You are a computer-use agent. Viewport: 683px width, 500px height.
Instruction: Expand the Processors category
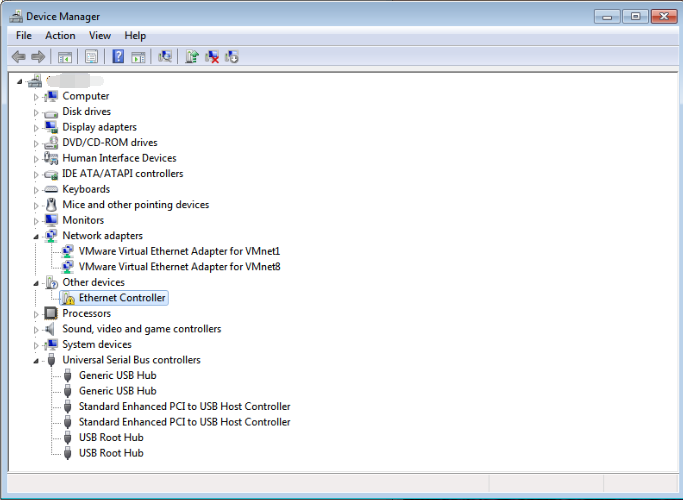tap(36, 314)
